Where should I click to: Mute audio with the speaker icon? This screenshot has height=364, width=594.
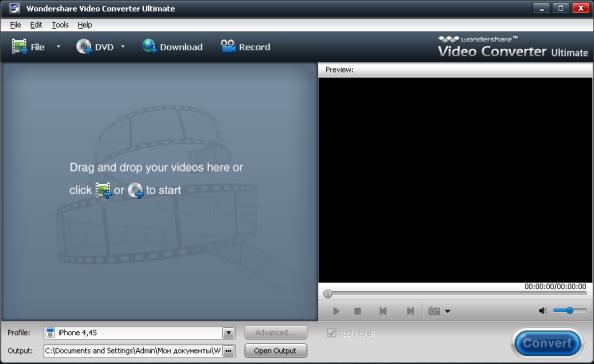542,311
